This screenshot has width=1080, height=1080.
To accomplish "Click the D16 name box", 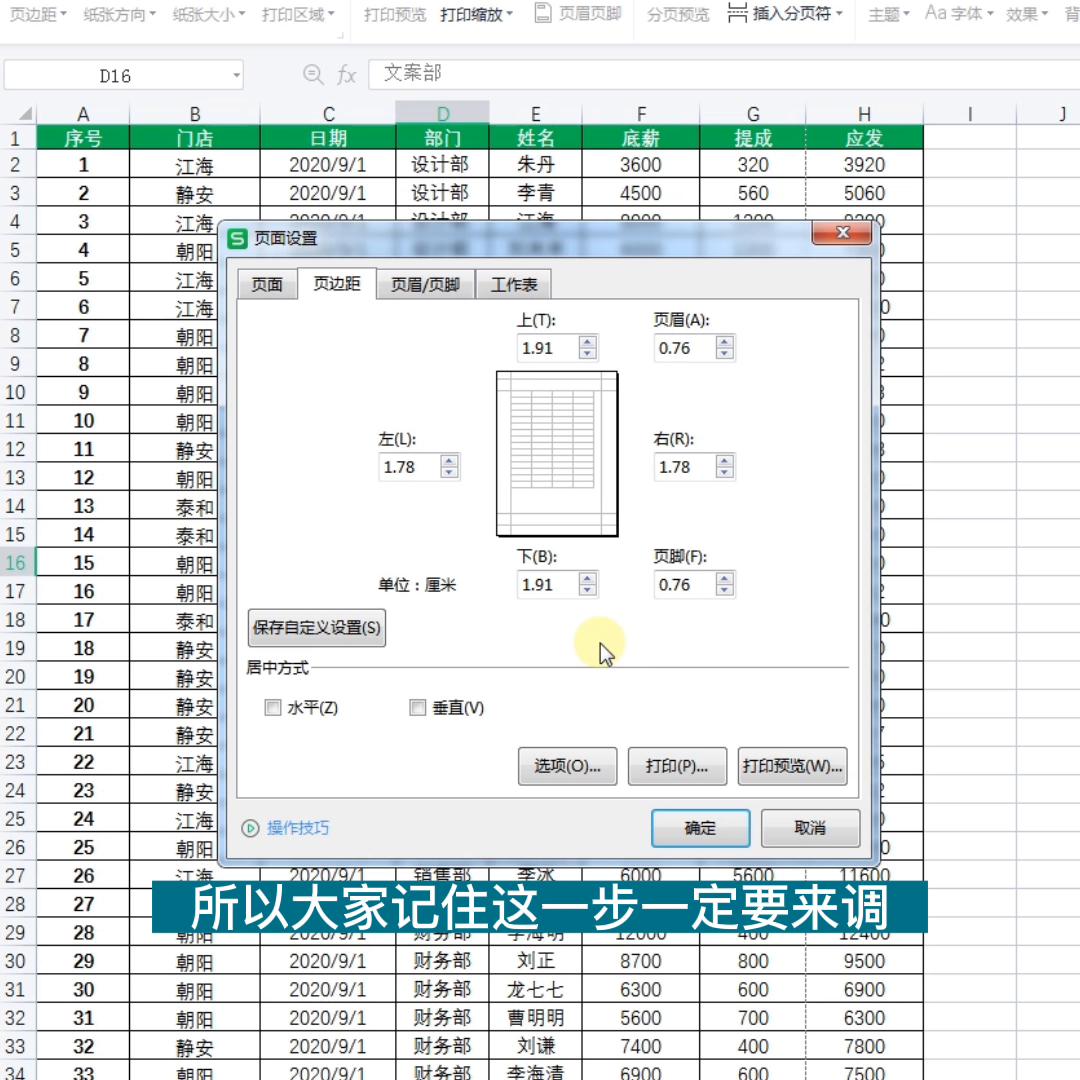I will click(x=125, y=74).
